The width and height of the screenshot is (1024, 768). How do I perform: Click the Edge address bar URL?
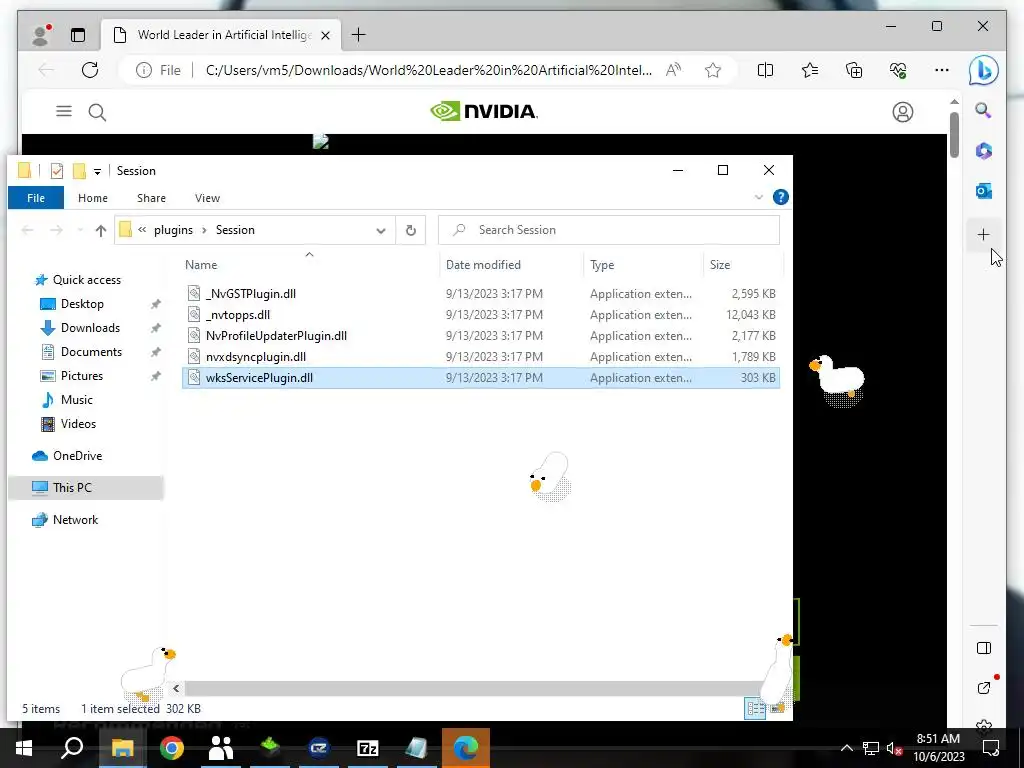pyautogui.click(x=428, y=70)
